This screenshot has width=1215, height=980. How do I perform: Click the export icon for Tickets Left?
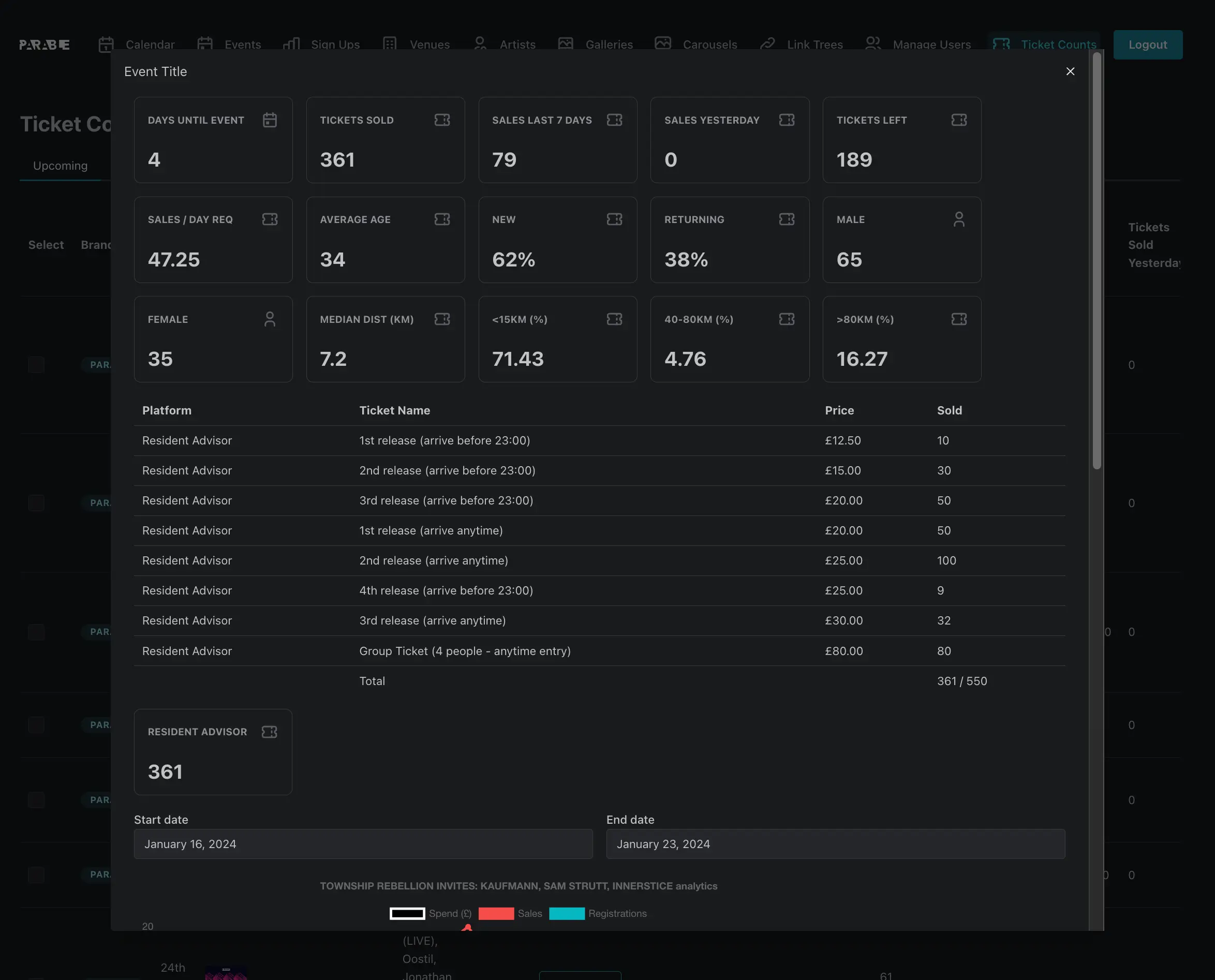(958, 119)
